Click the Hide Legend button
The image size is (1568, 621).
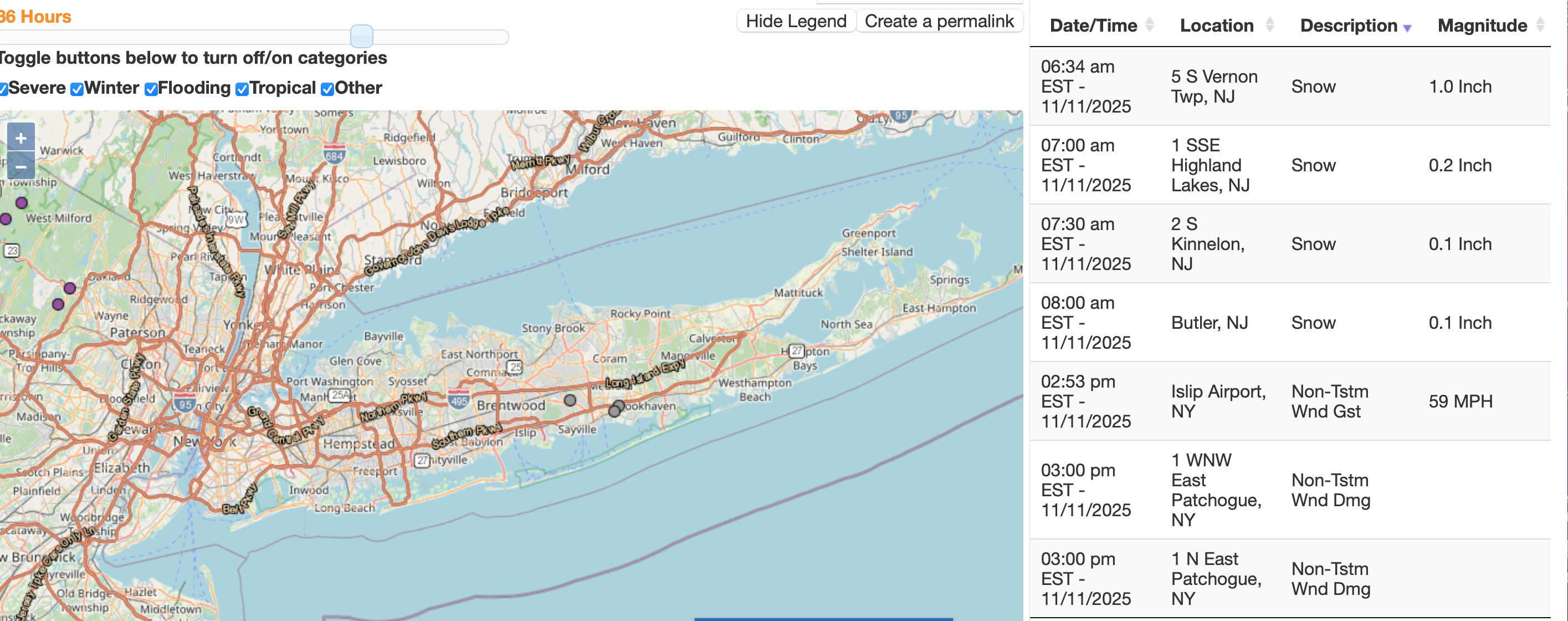[796, 21]
